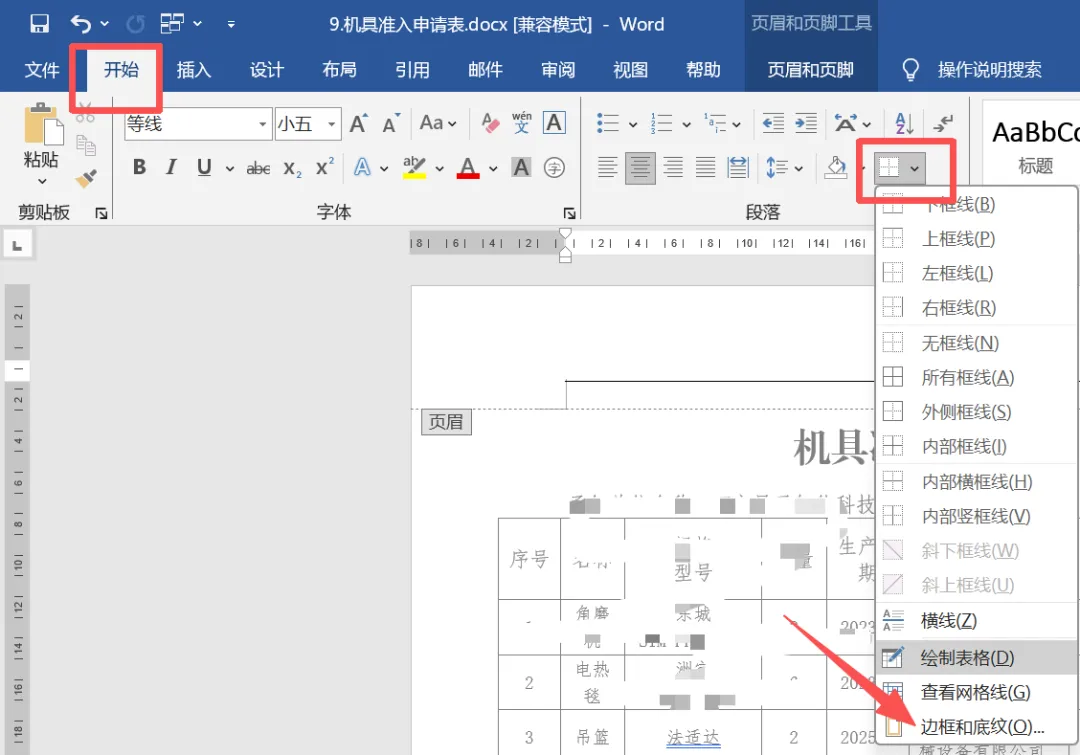The width and height of the screenshot is (1080, 755).
Task: Toggle bold formatting
Action: click(139, 167)
